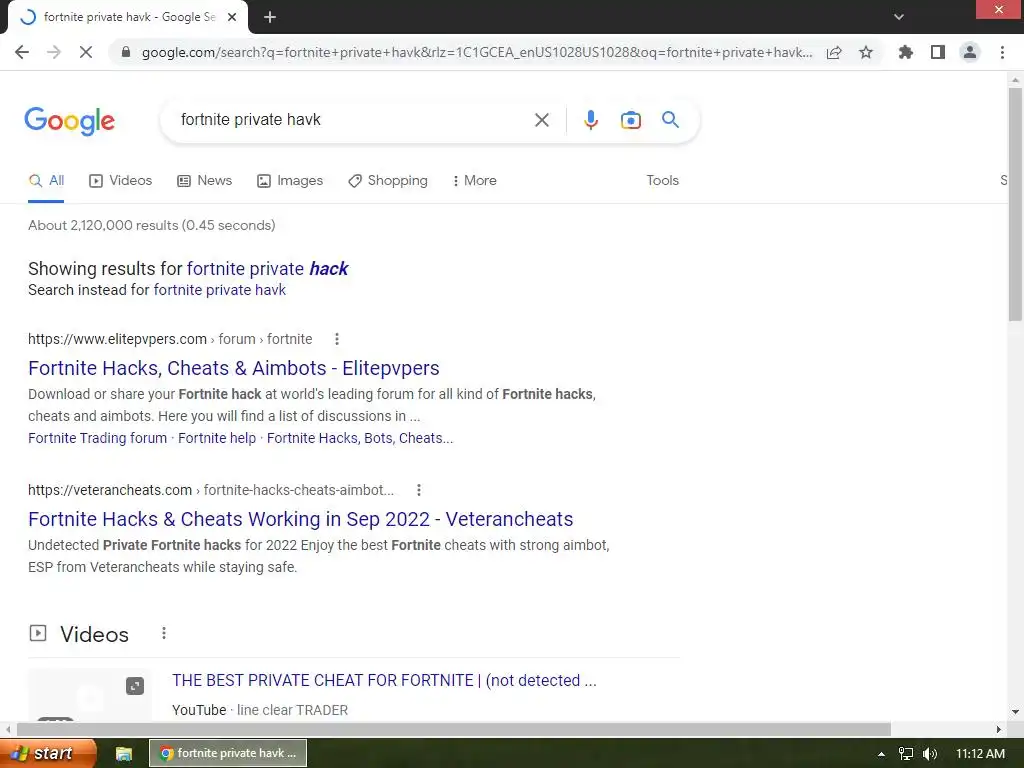The height and width of the screenshot is (768, 1024).
Task: Open Fortnite help sitelink
Action: tap(217, 438)
